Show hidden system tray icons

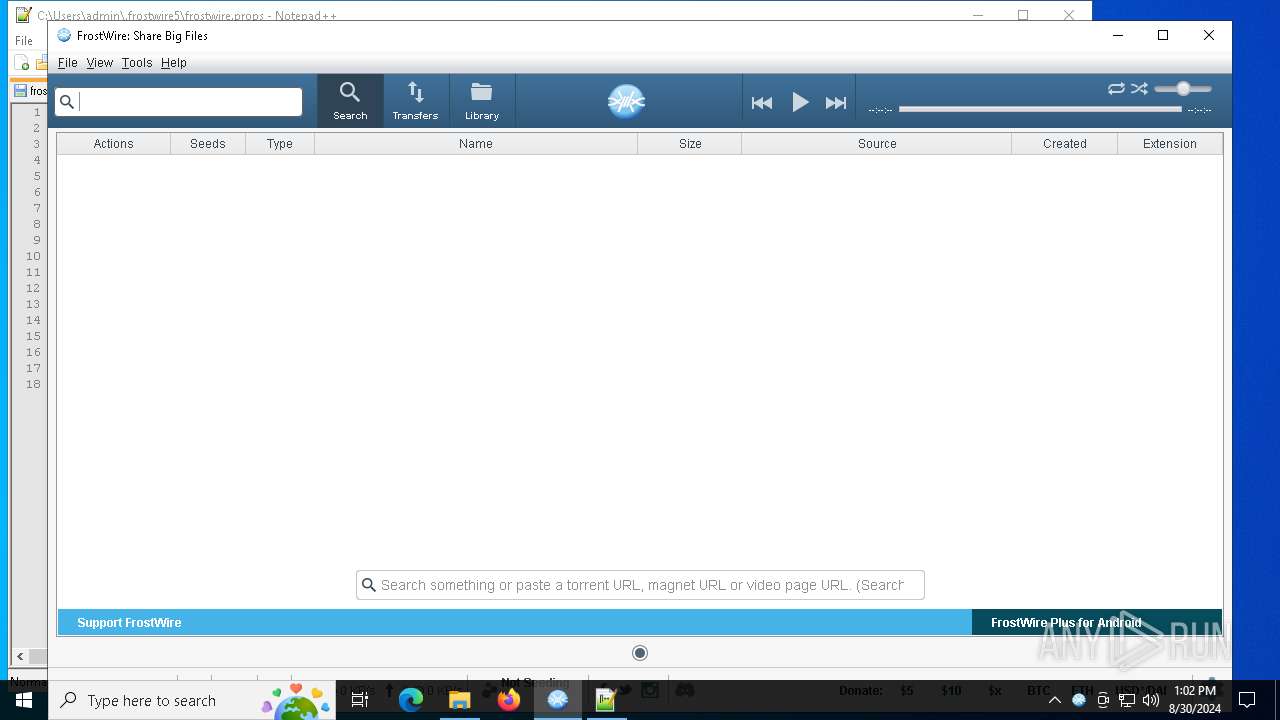point(1054,700)
